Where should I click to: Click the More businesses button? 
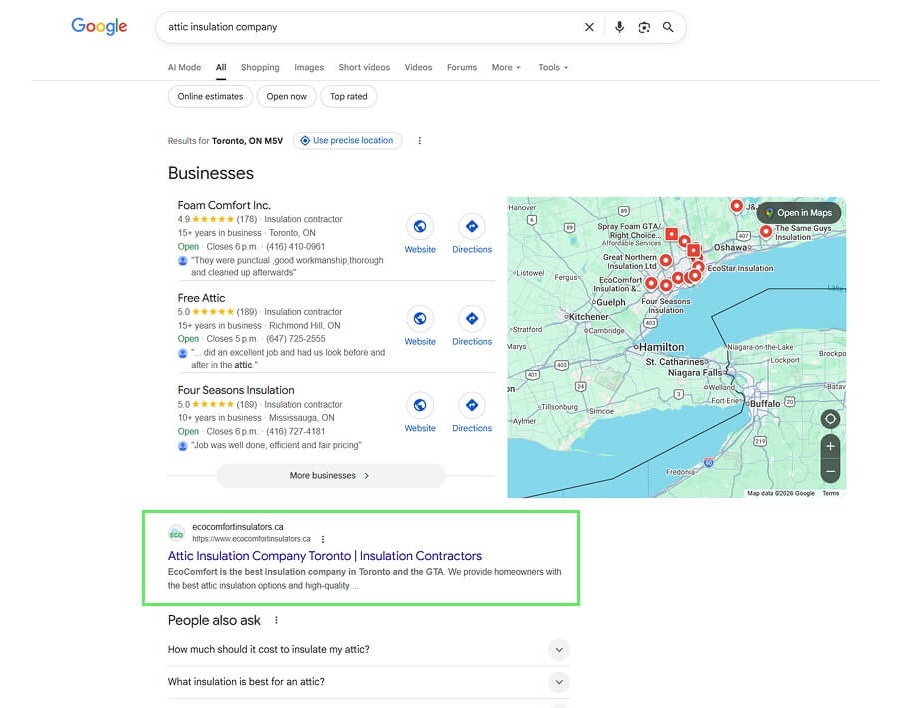[x=330, y=476]
